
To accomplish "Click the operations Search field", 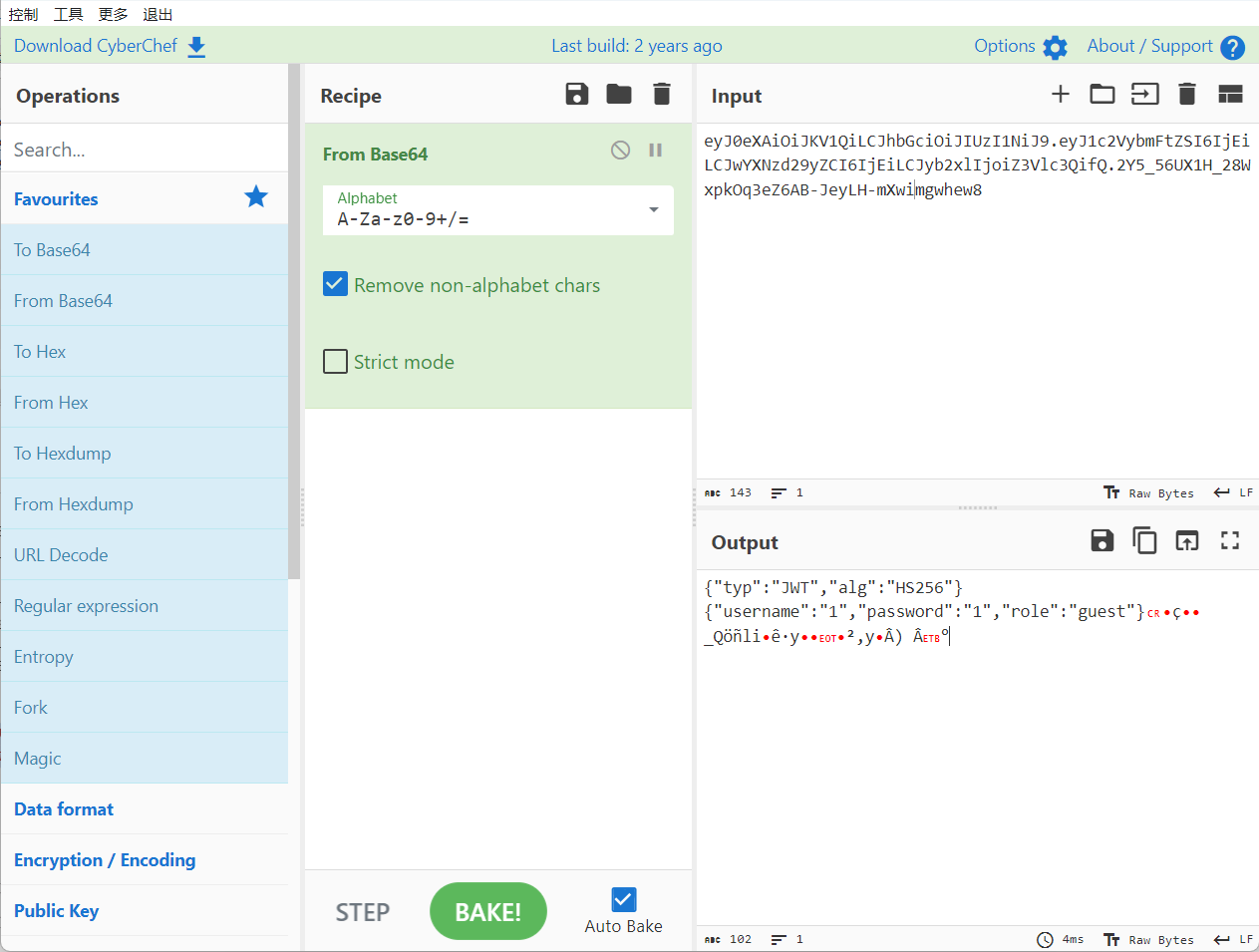I will coord(145,150).
